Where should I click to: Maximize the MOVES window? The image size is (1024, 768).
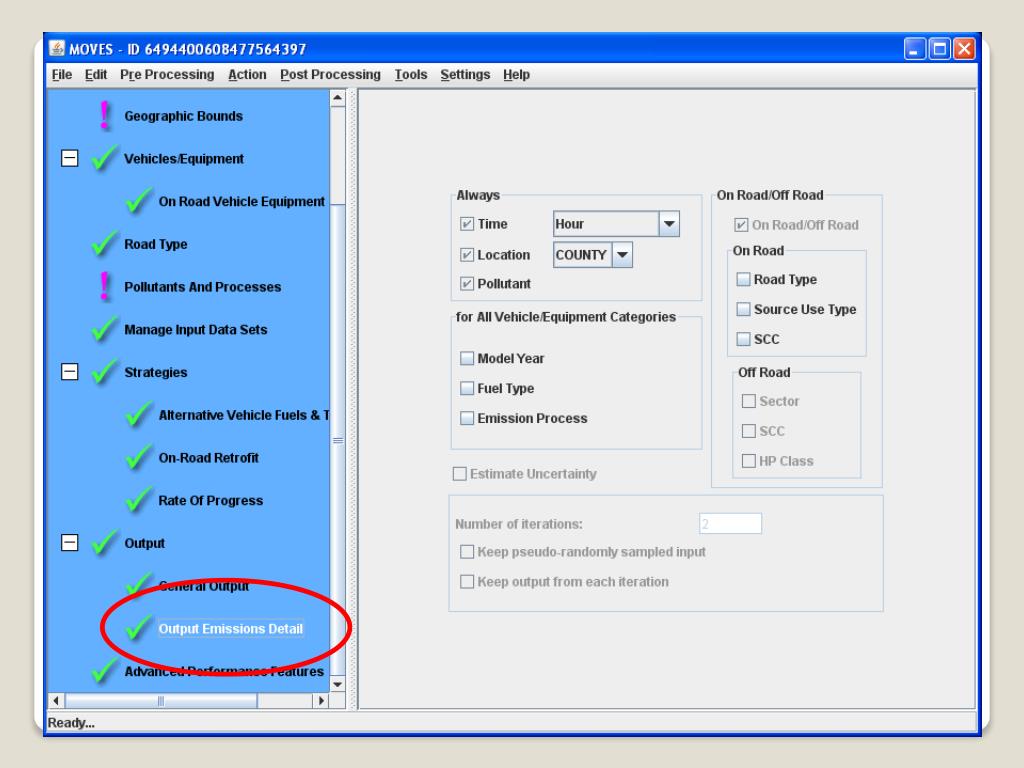click(939, 49)
